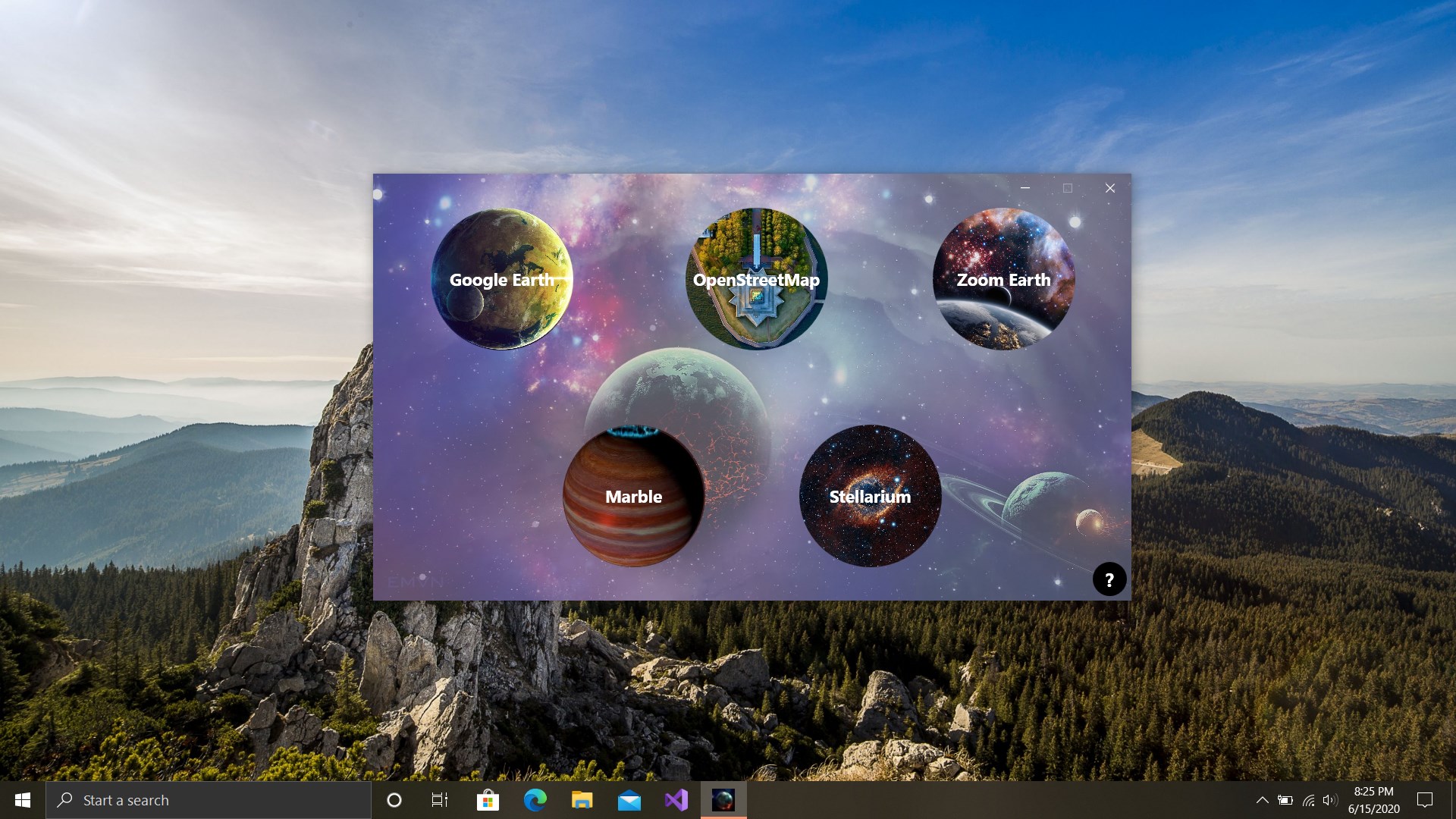Click the Cortana circle icon

[394, 799]
